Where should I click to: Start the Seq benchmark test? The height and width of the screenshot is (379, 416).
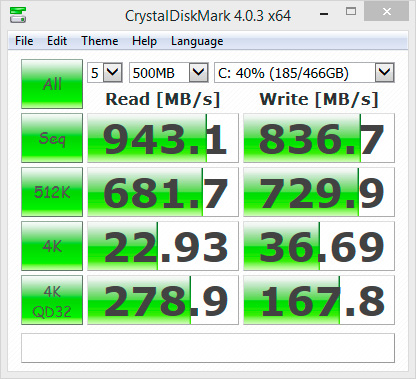tap(52, 138)
